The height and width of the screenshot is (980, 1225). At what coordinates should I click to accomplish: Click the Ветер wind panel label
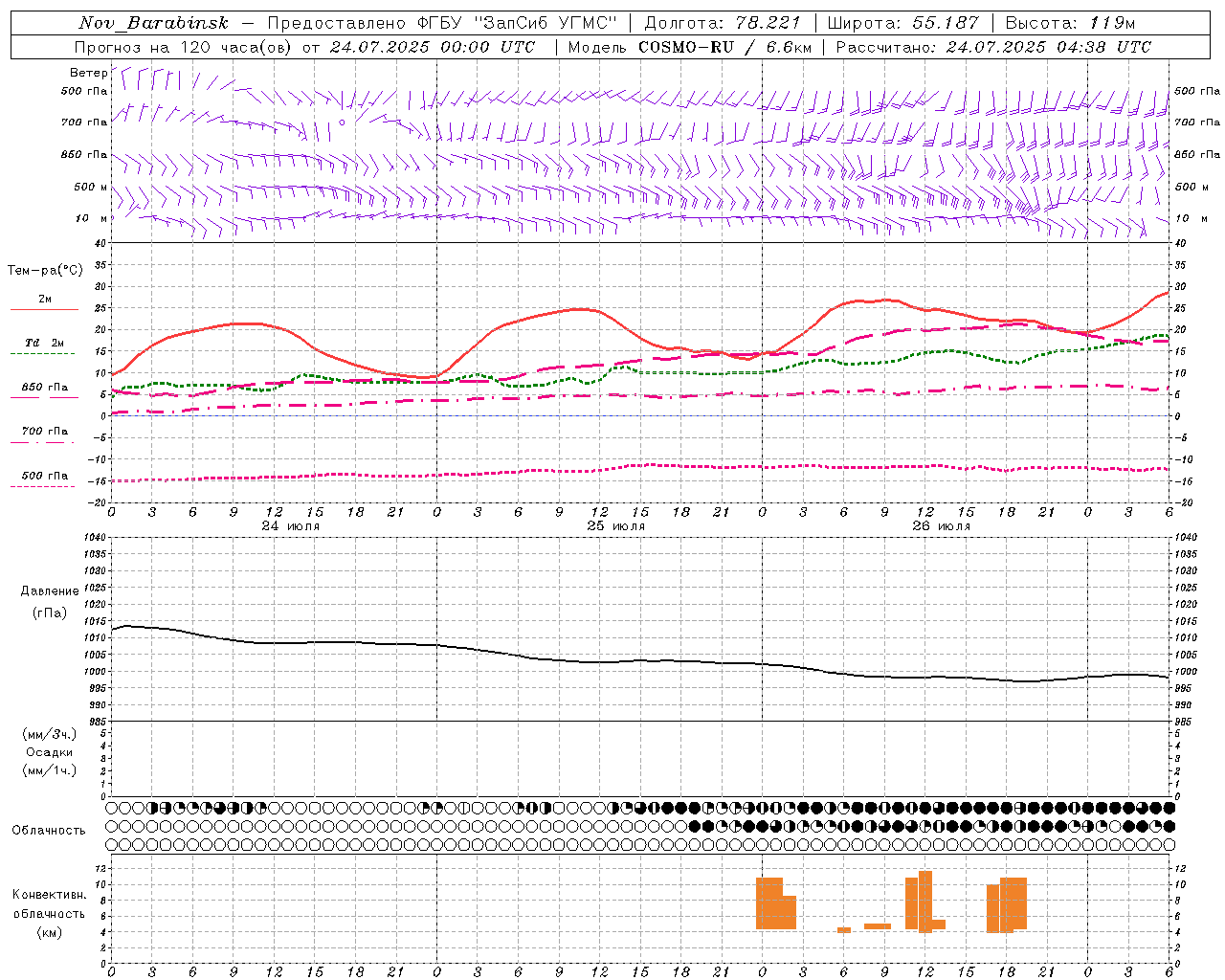click(88, 73)
